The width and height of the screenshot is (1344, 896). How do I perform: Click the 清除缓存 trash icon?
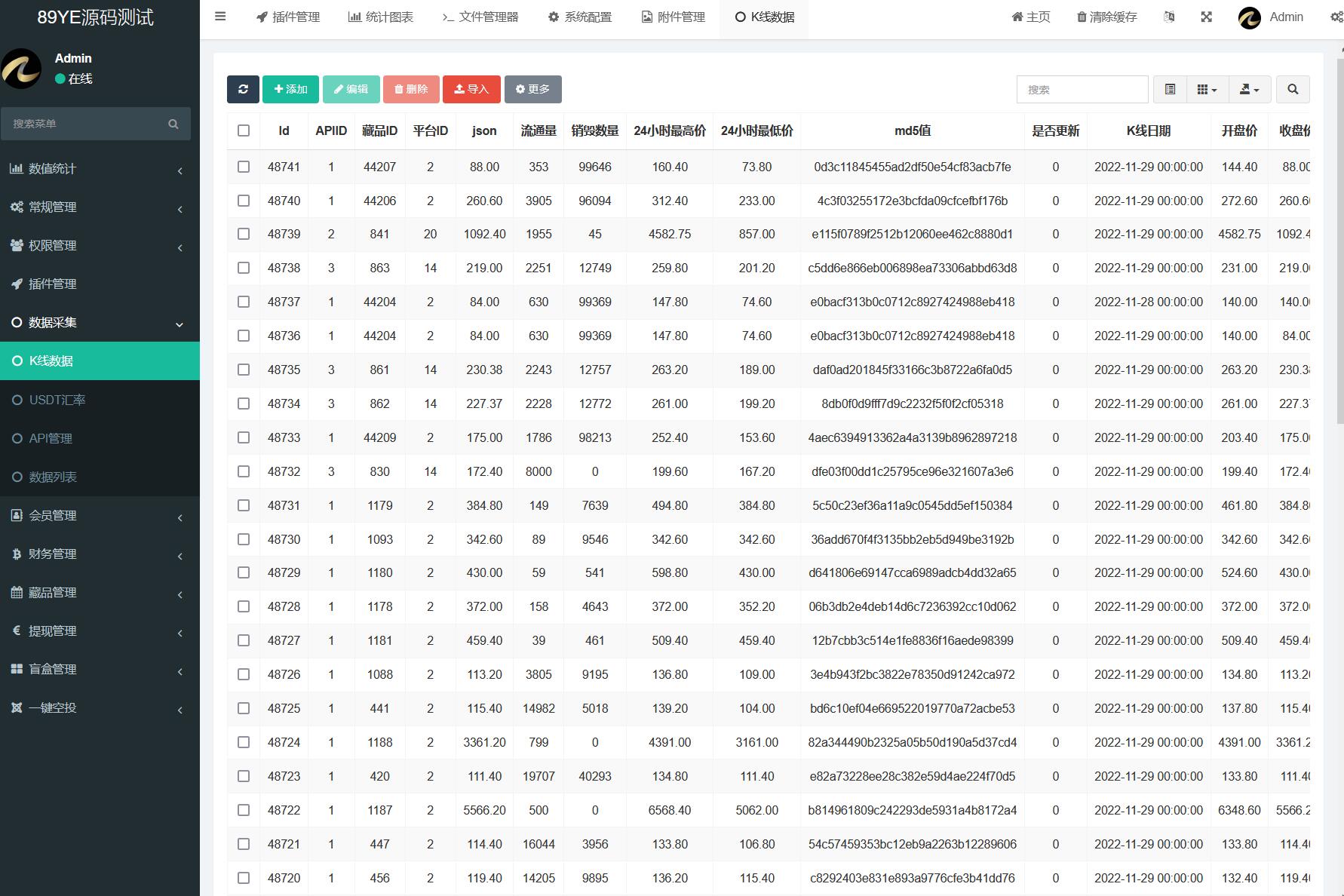point(1082,17)
